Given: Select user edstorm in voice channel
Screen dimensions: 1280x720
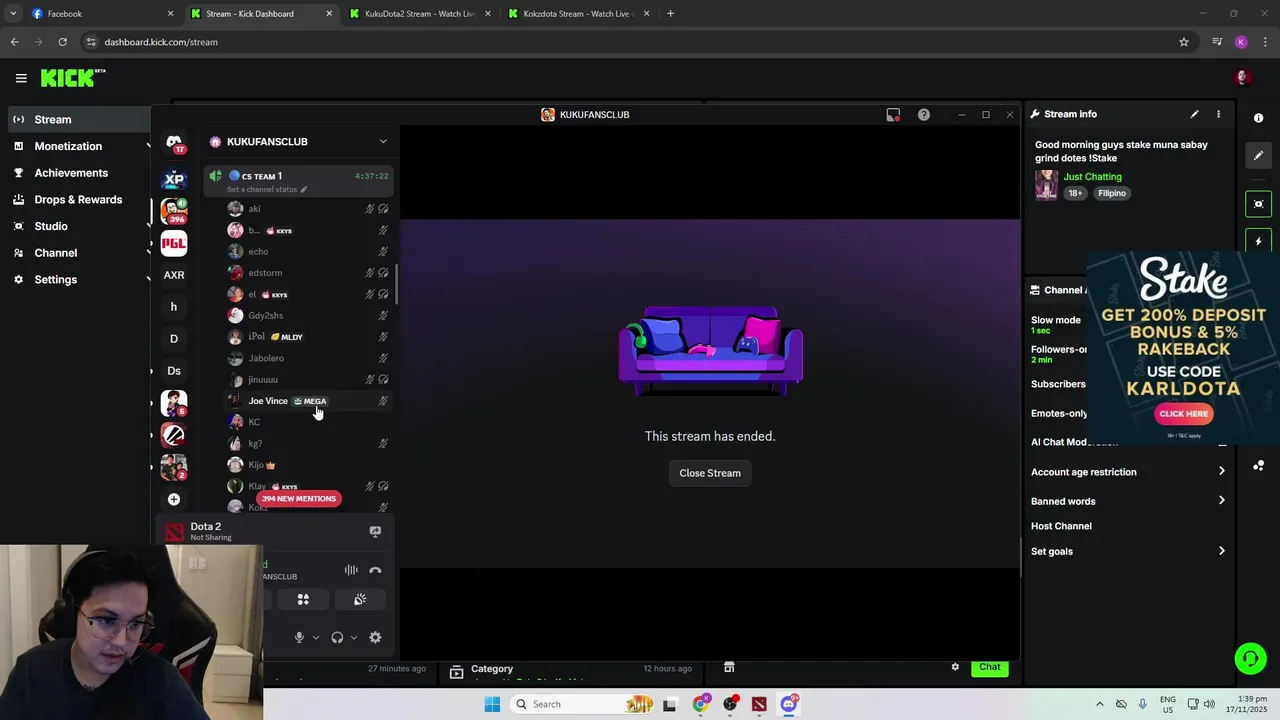Looking at the screenshot, I should click(x=308, y=273).
